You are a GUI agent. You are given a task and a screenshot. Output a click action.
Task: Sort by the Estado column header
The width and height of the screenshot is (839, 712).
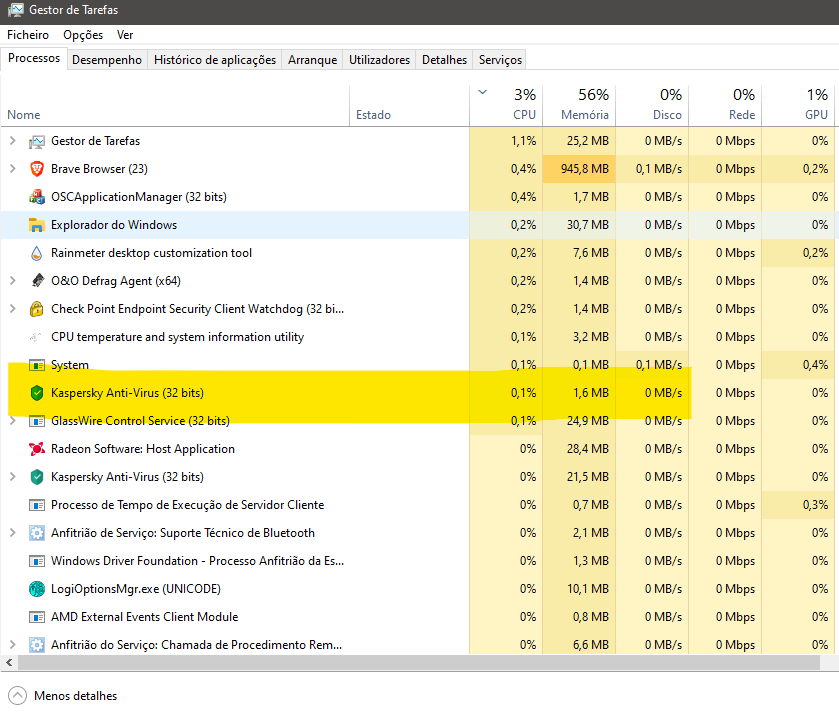409,106
